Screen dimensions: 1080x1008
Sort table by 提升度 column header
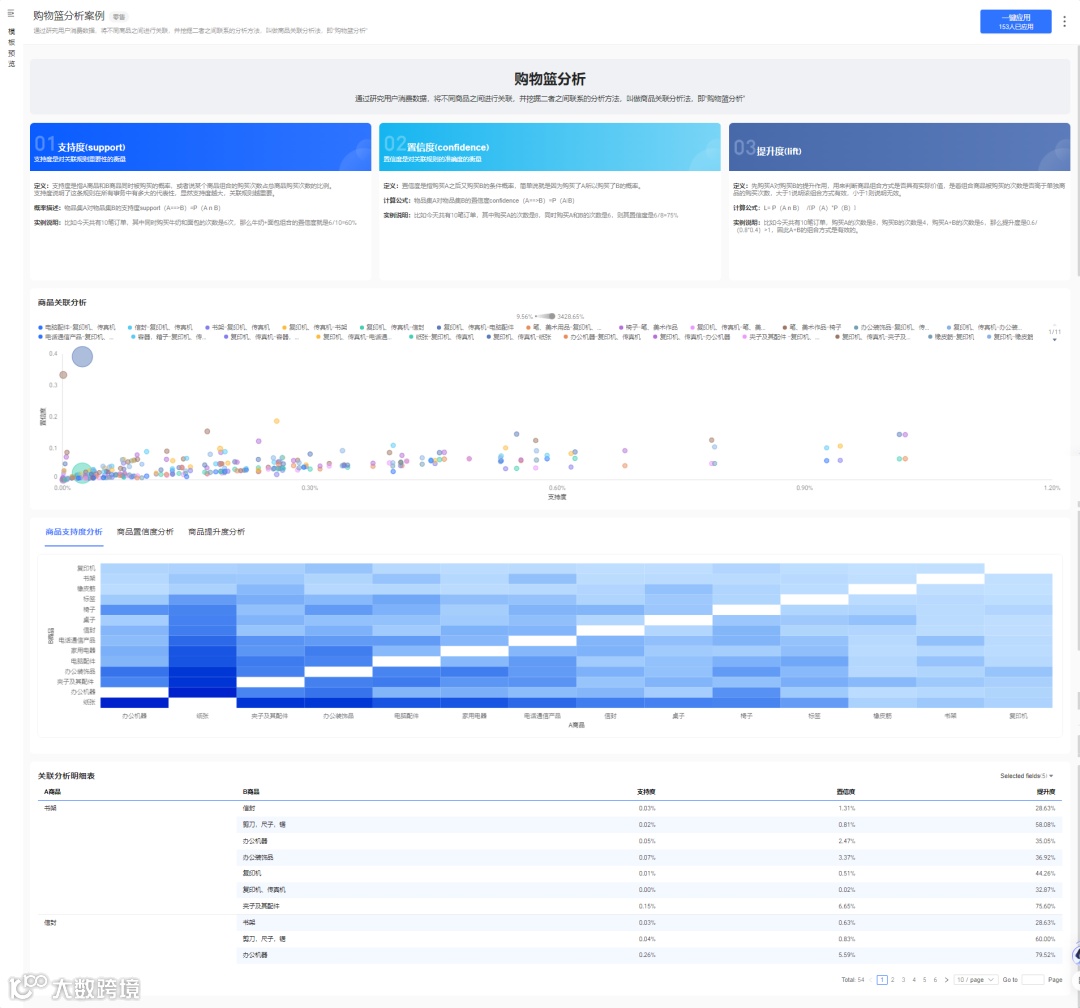pyautogui.click(x=1046, y=792)
